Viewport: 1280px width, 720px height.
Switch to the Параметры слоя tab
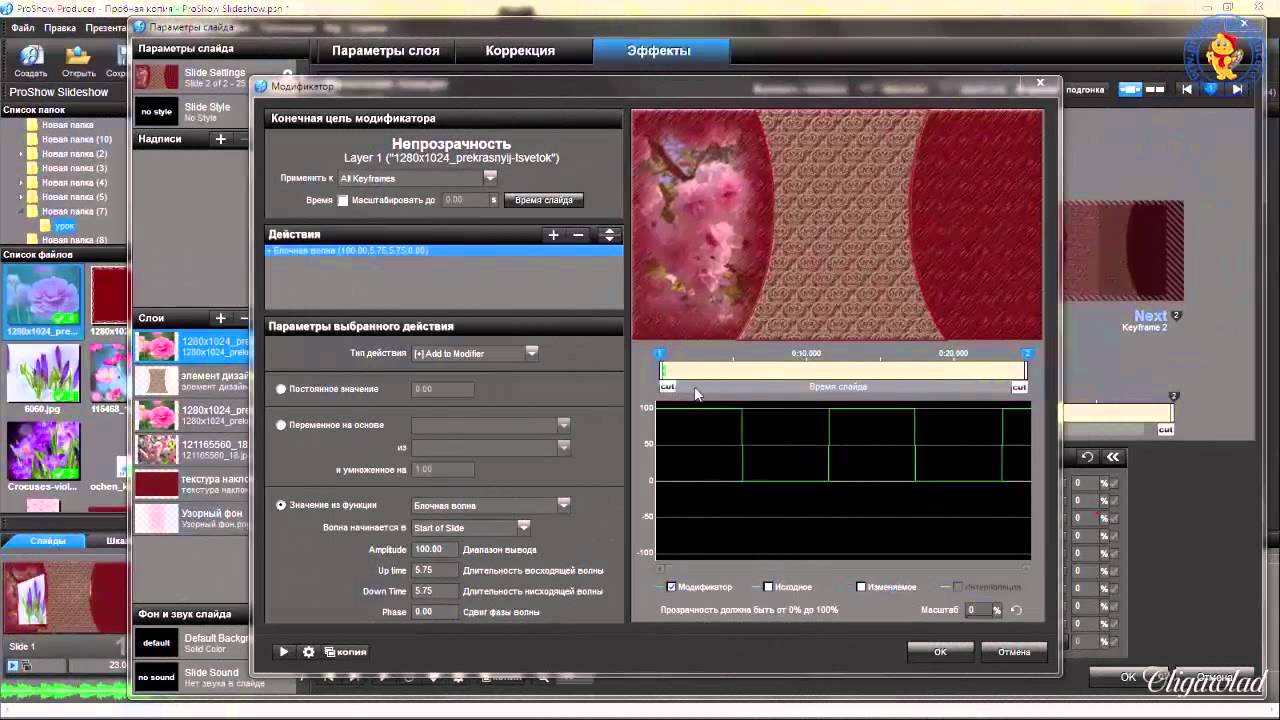point(386,51)
